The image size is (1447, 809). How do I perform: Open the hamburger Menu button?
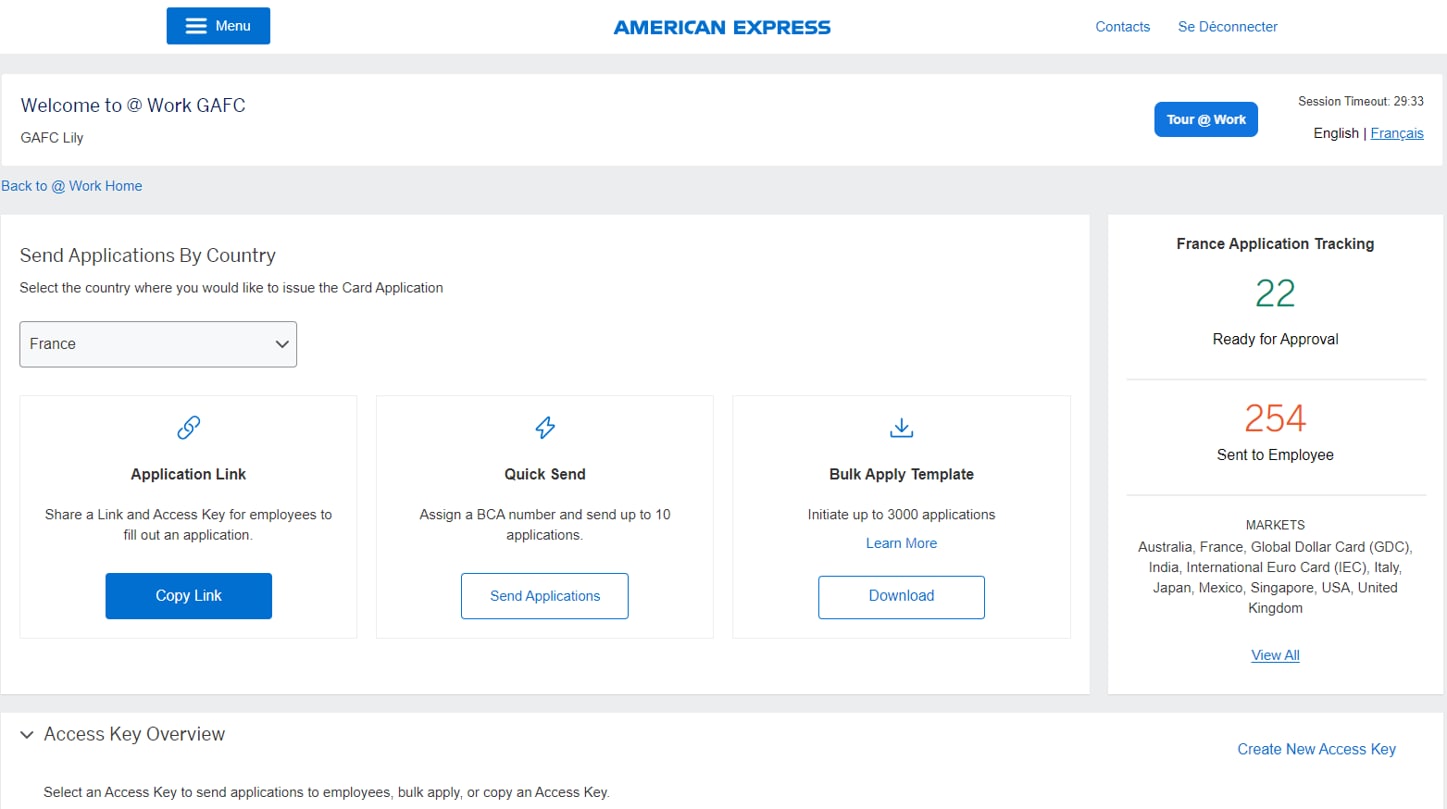coord(218,26)
